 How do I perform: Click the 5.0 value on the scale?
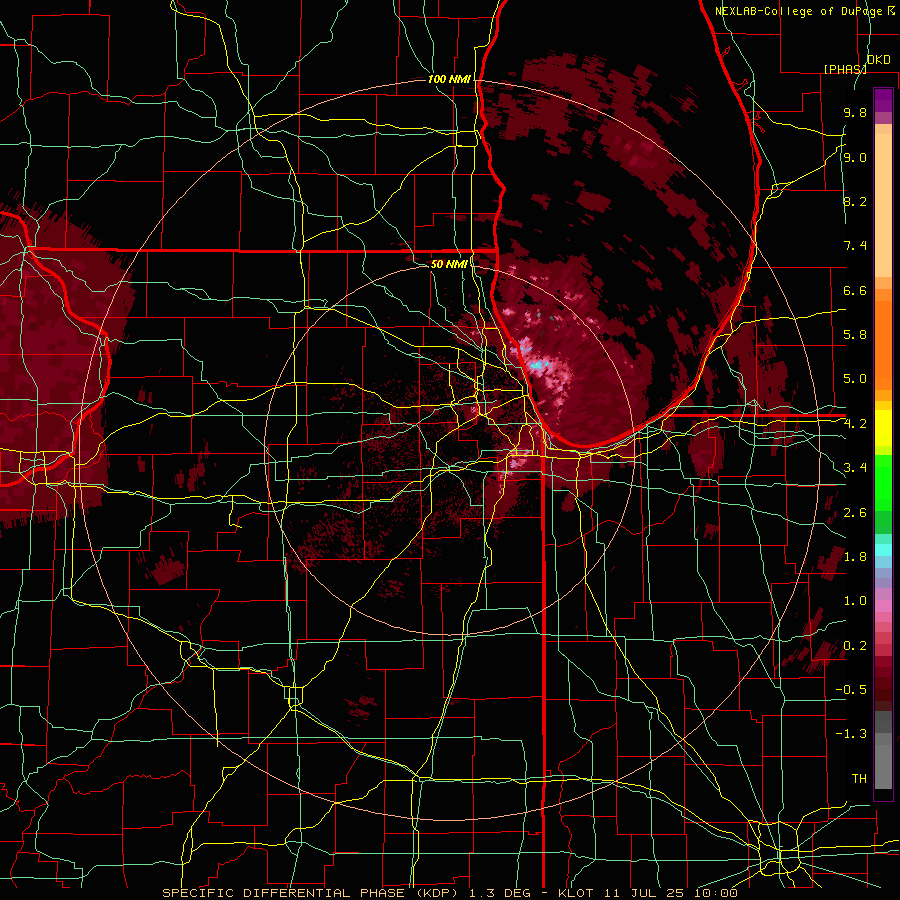855,379
